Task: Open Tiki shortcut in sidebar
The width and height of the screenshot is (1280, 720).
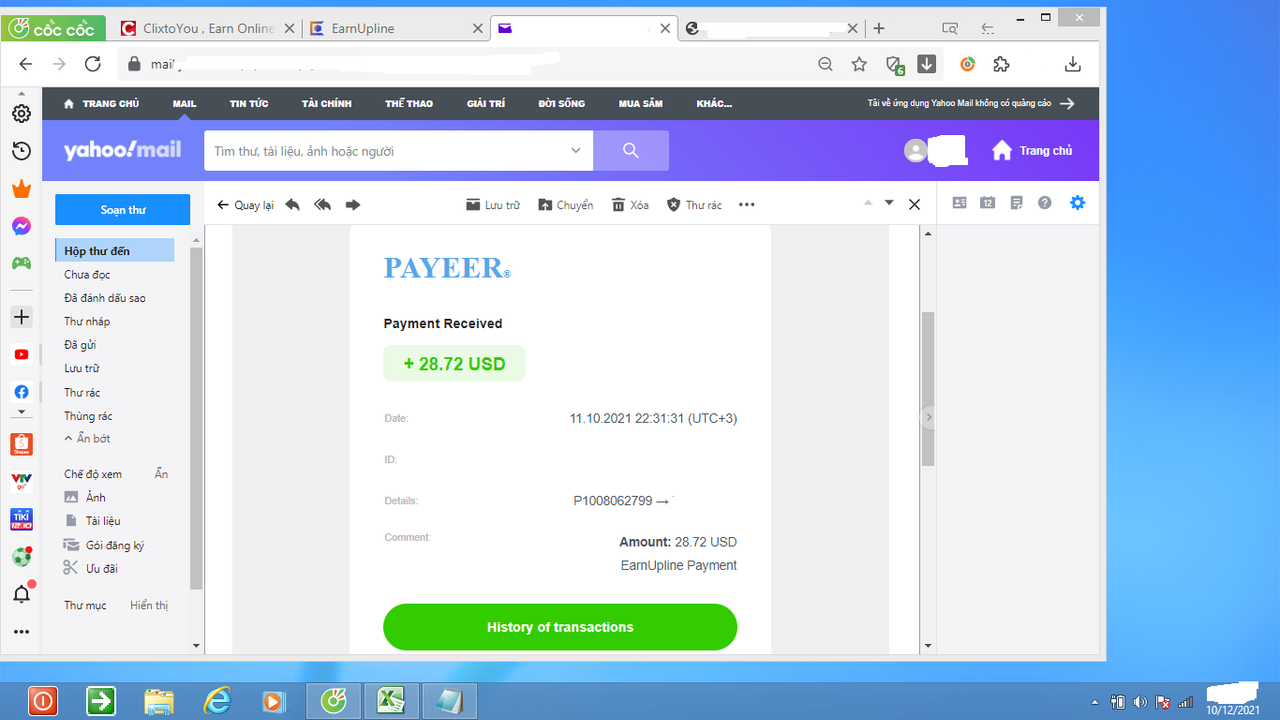Action: click(21, 519)
